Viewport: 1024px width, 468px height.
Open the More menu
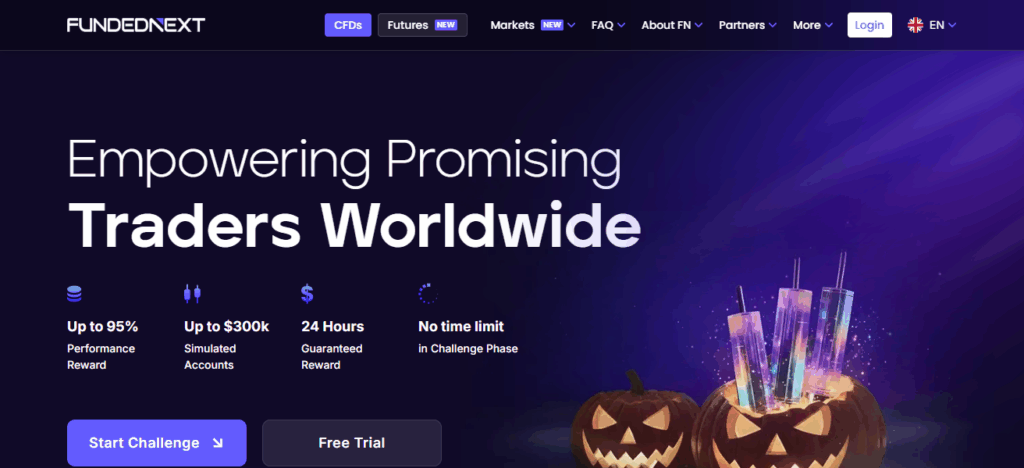[813, 25]
